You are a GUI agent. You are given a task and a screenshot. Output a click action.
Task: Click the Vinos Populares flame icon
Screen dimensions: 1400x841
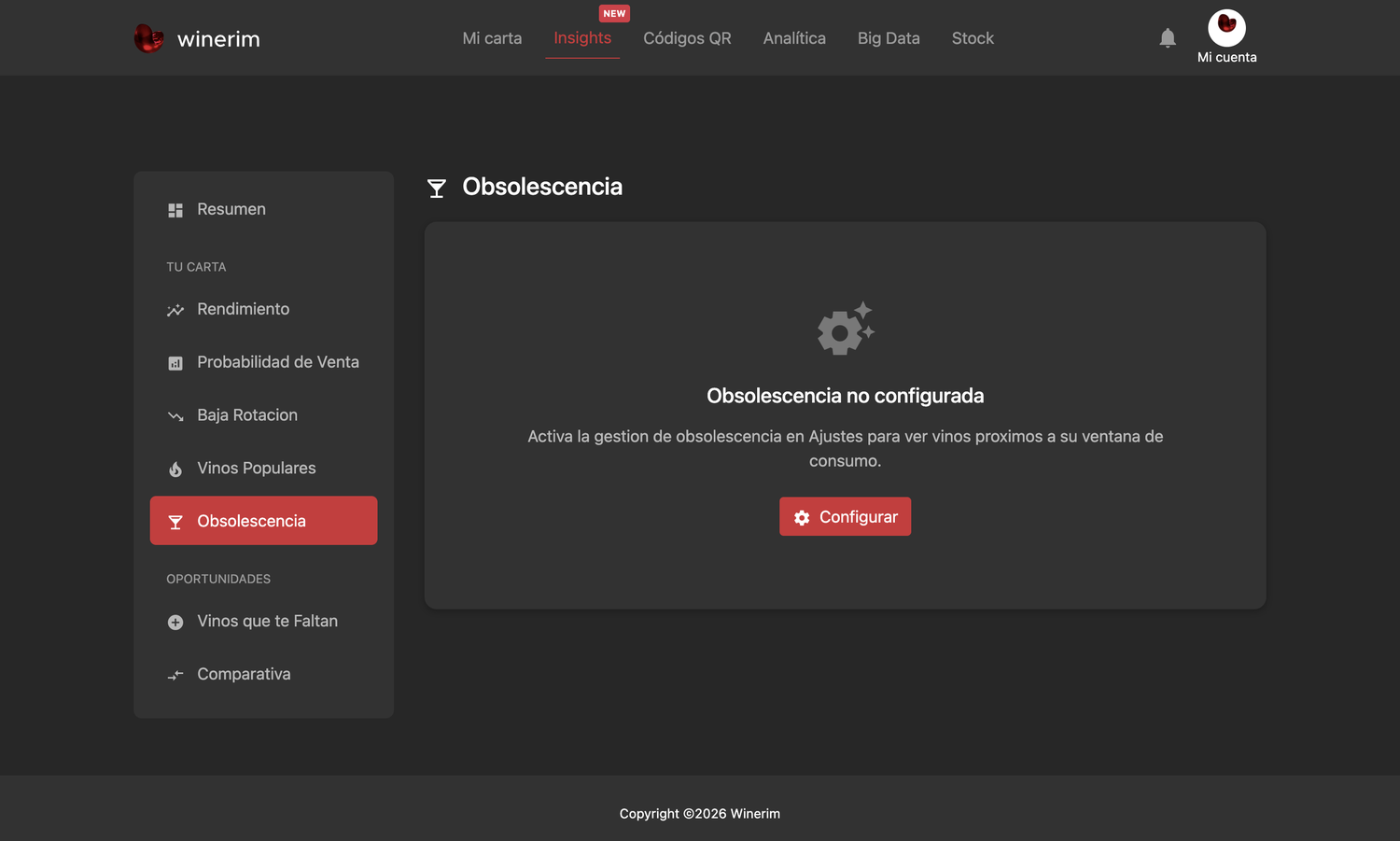pyautogui.click(x=175, y=469)
